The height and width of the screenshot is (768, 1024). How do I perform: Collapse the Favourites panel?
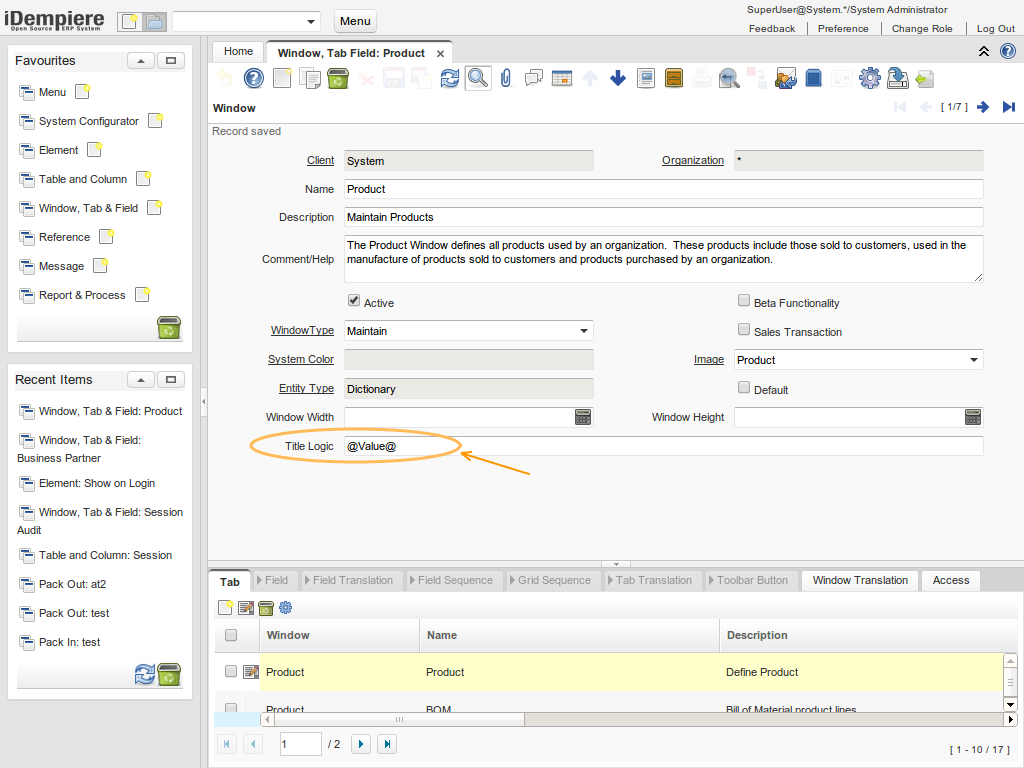click(141, 61)
